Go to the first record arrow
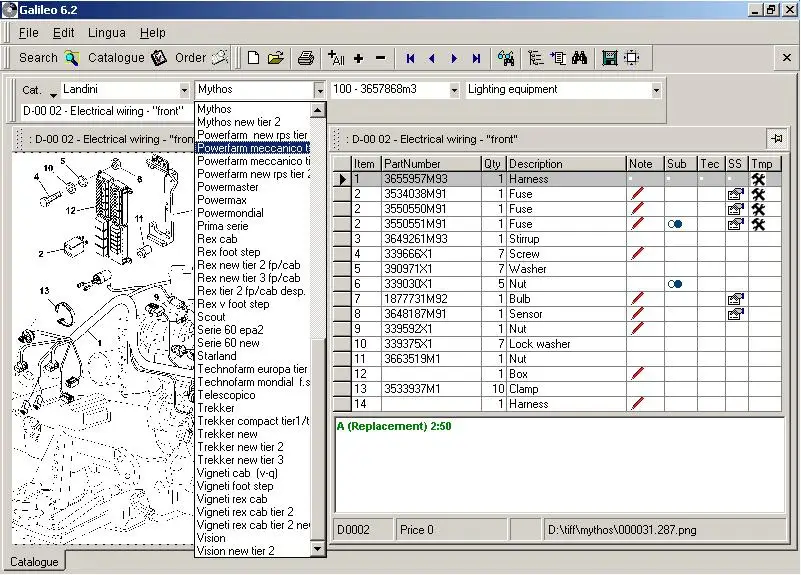Image resolution: width=801 pixels, height=575 pixels. tap(410, 58)
